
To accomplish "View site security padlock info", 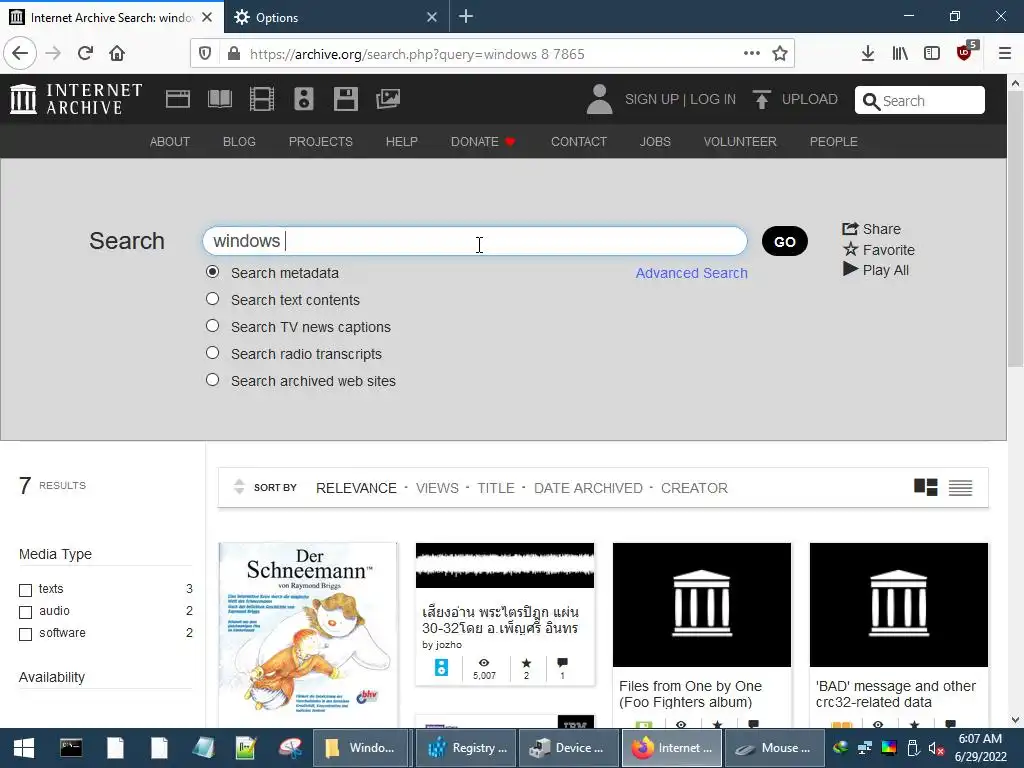I will pyautogui.click(x=234, y=54).
